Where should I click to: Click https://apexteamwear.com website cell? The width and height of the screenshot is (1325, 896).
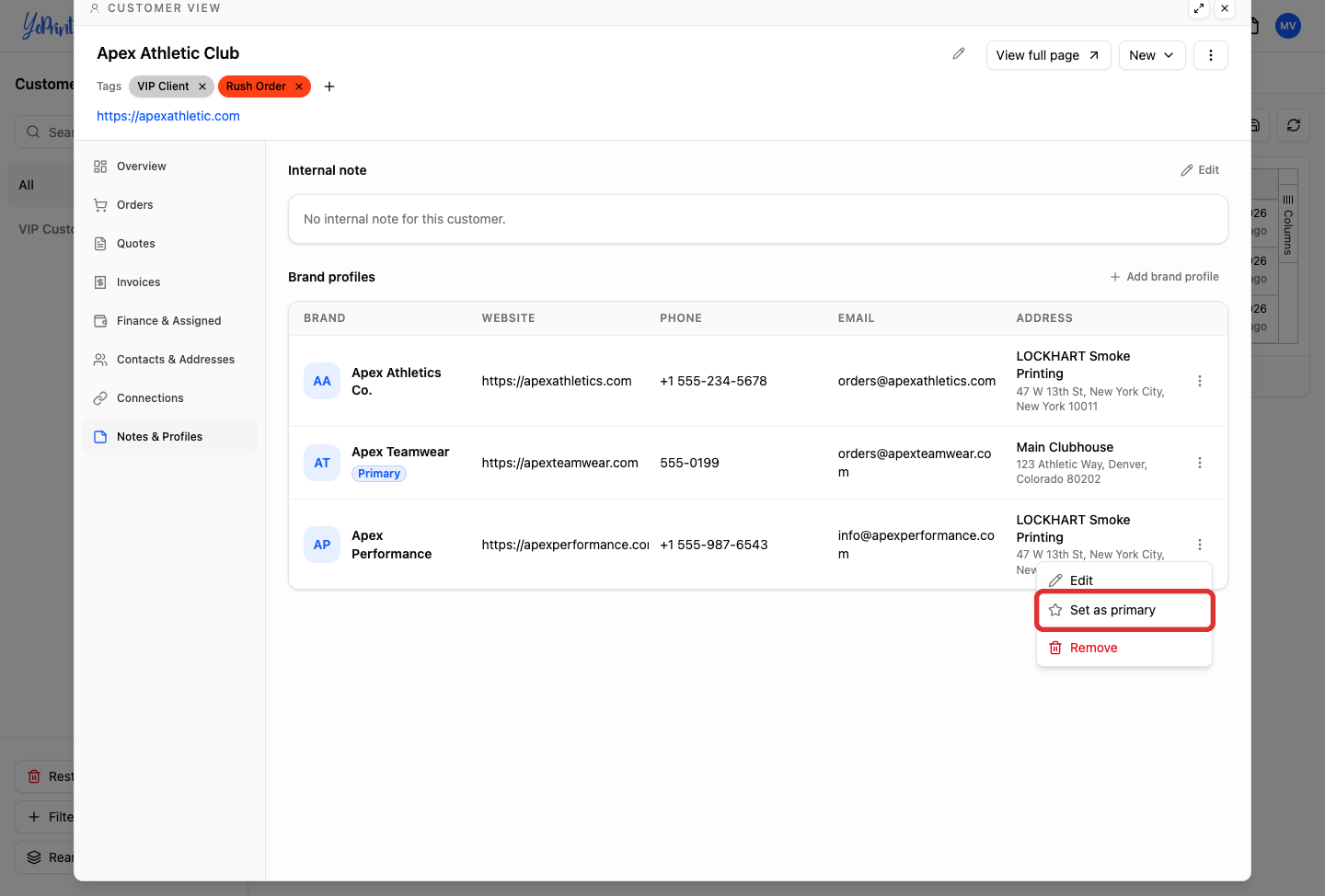point(559,463)
